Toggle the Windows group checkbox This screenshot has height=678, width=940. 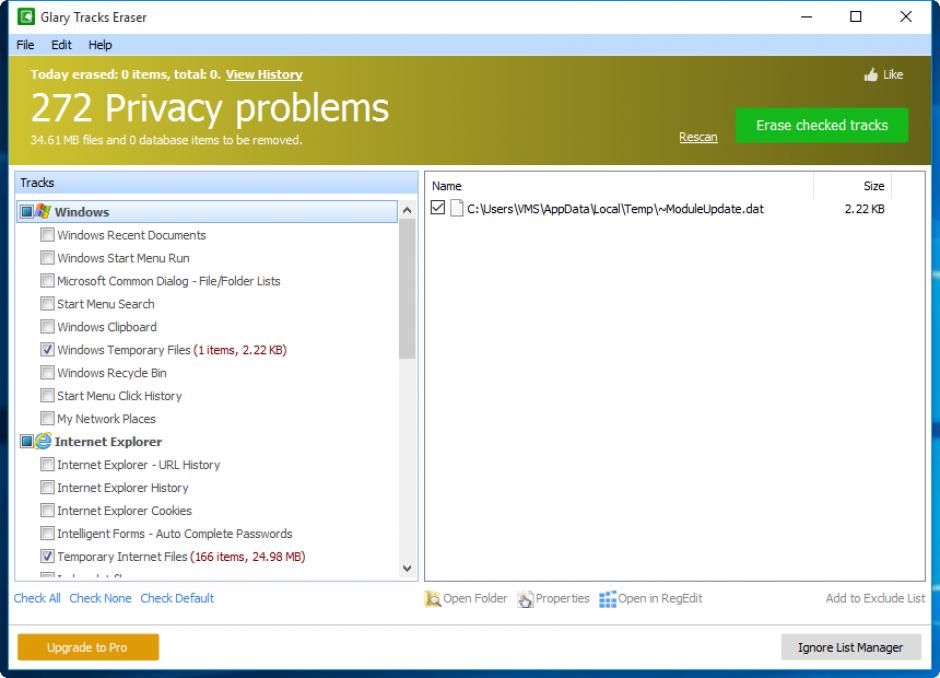click(27, 212)
